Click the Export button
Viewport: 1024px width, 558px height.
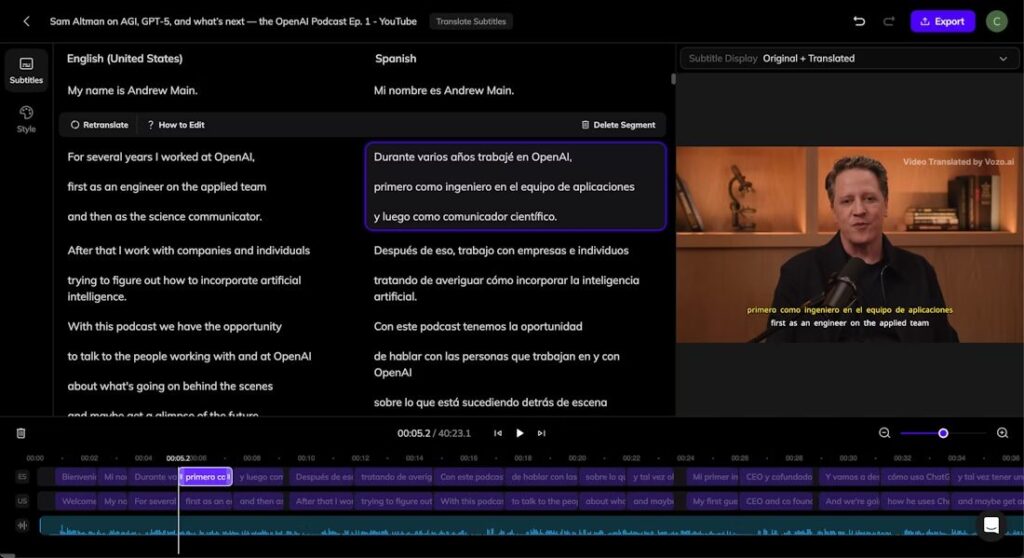coord(942,21)
